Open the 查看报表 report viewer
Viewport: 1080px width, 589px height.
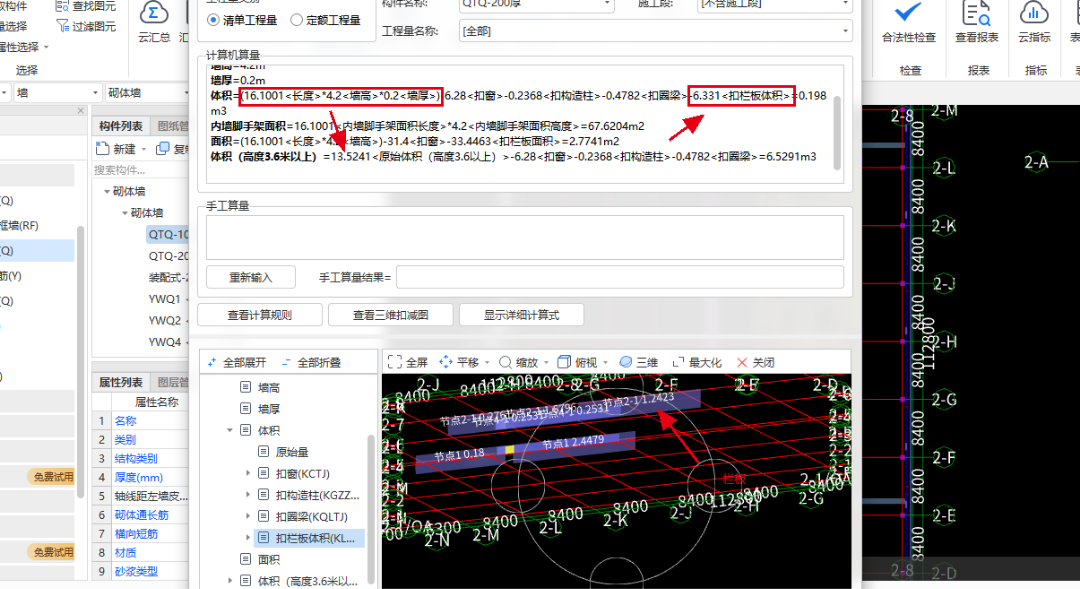[x=977, y=23]
